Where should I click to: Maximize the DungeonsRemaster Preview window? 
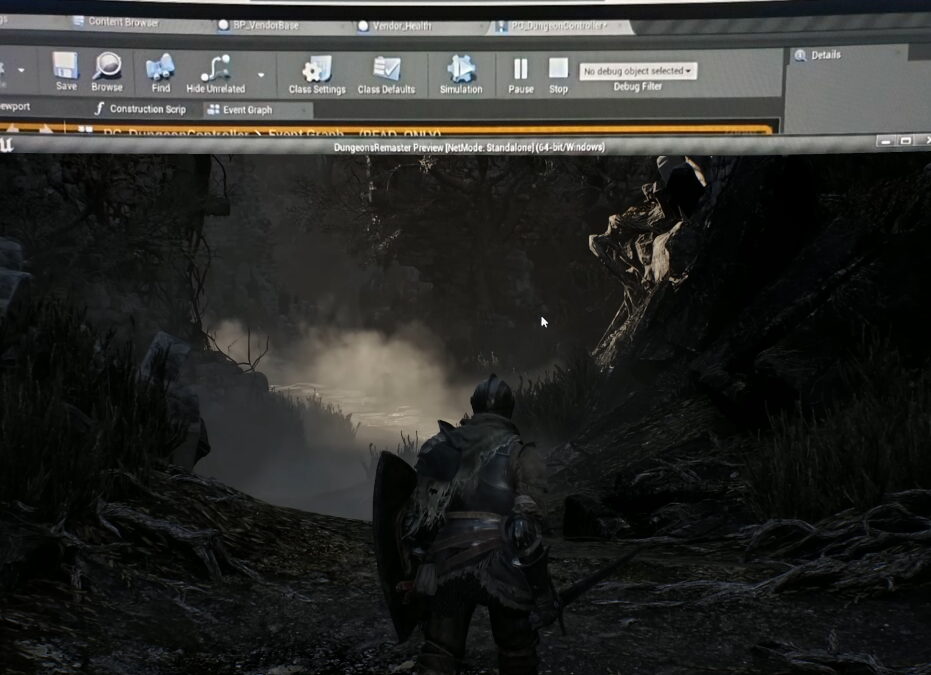click(x=905, y=141)
